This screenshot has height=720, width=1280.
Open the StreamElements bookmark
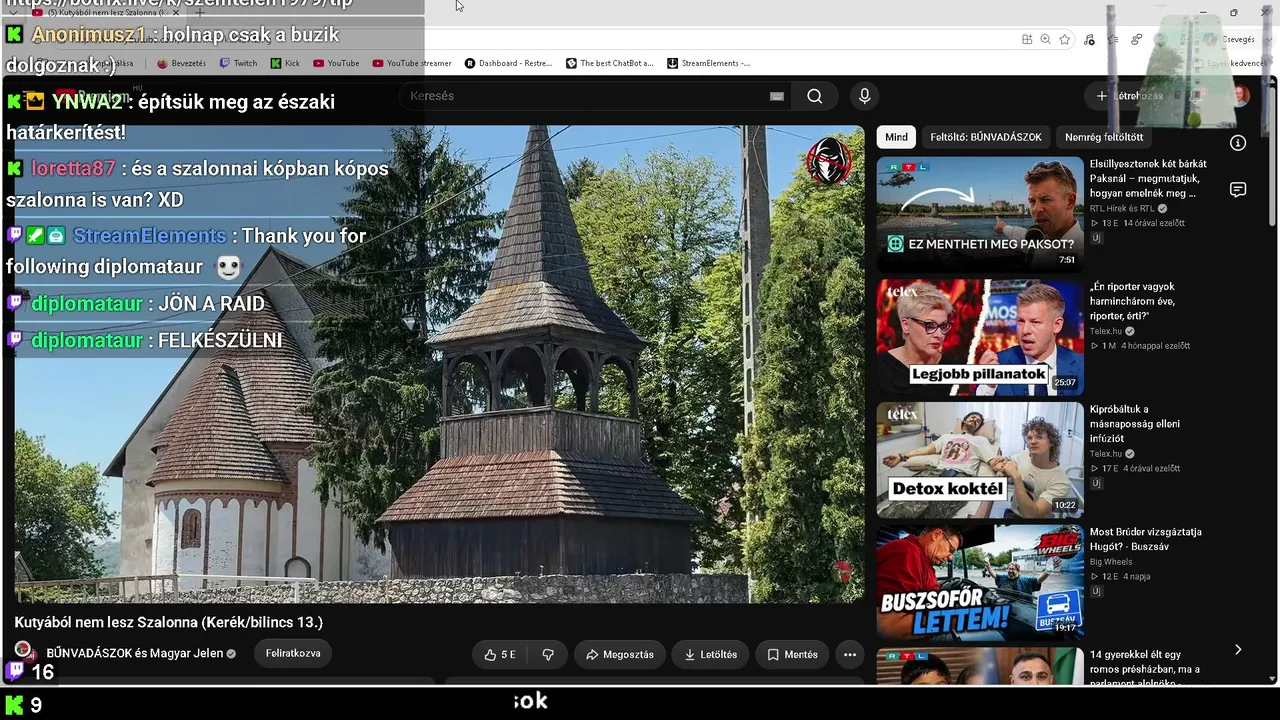click(709, 63)
